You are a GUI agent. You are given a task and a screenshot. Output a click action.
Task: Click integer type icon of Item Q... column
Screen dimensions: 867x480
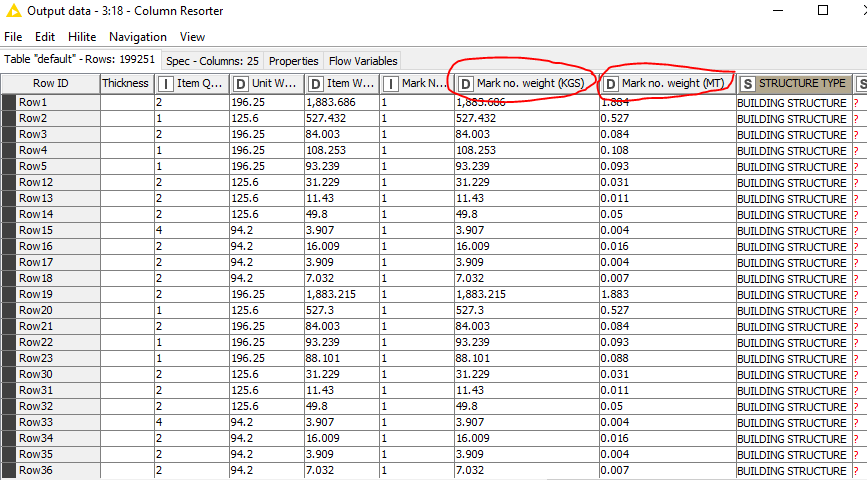[x=165, y=84]
